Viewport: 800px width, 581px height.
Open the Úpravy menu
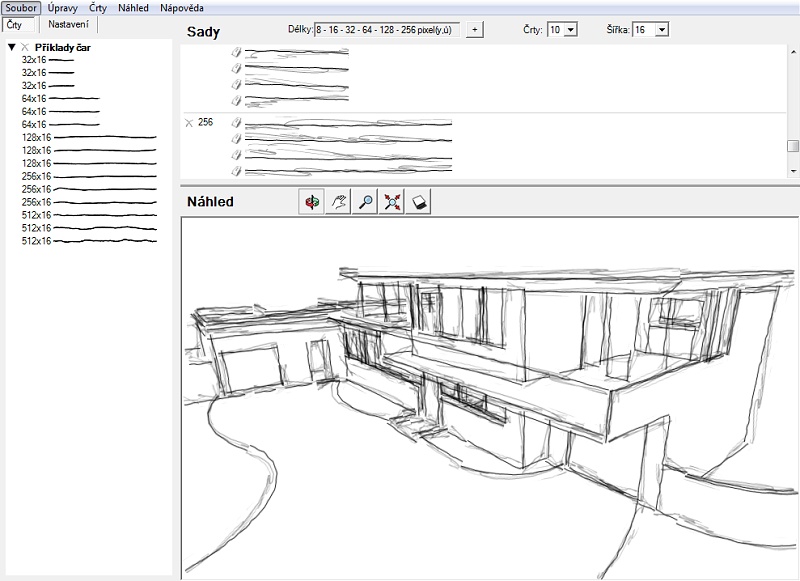[63, 7]
